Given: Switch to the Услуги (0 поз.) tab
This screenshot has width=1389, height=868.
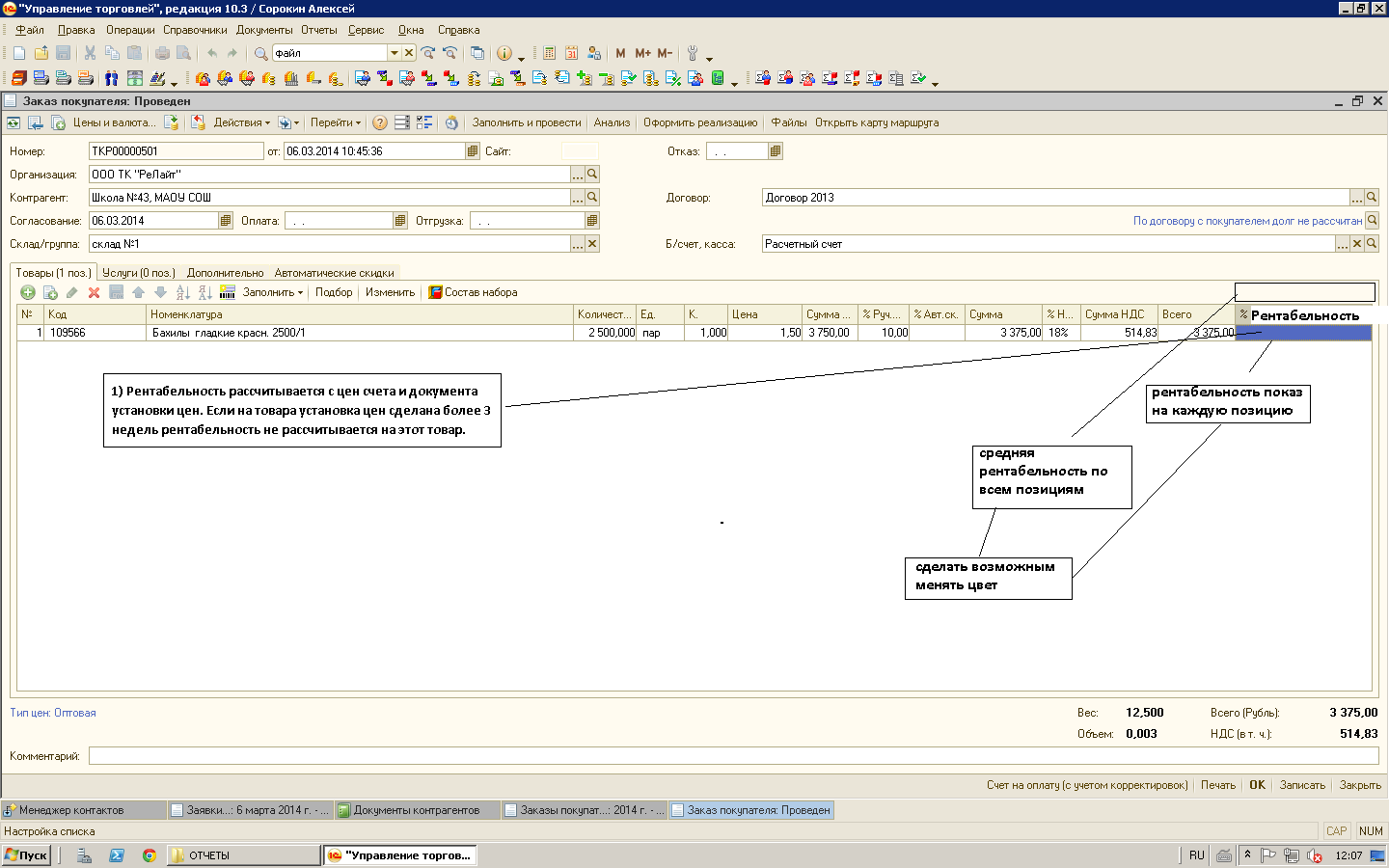Looking at the screenshot, I should click(139, 273).
